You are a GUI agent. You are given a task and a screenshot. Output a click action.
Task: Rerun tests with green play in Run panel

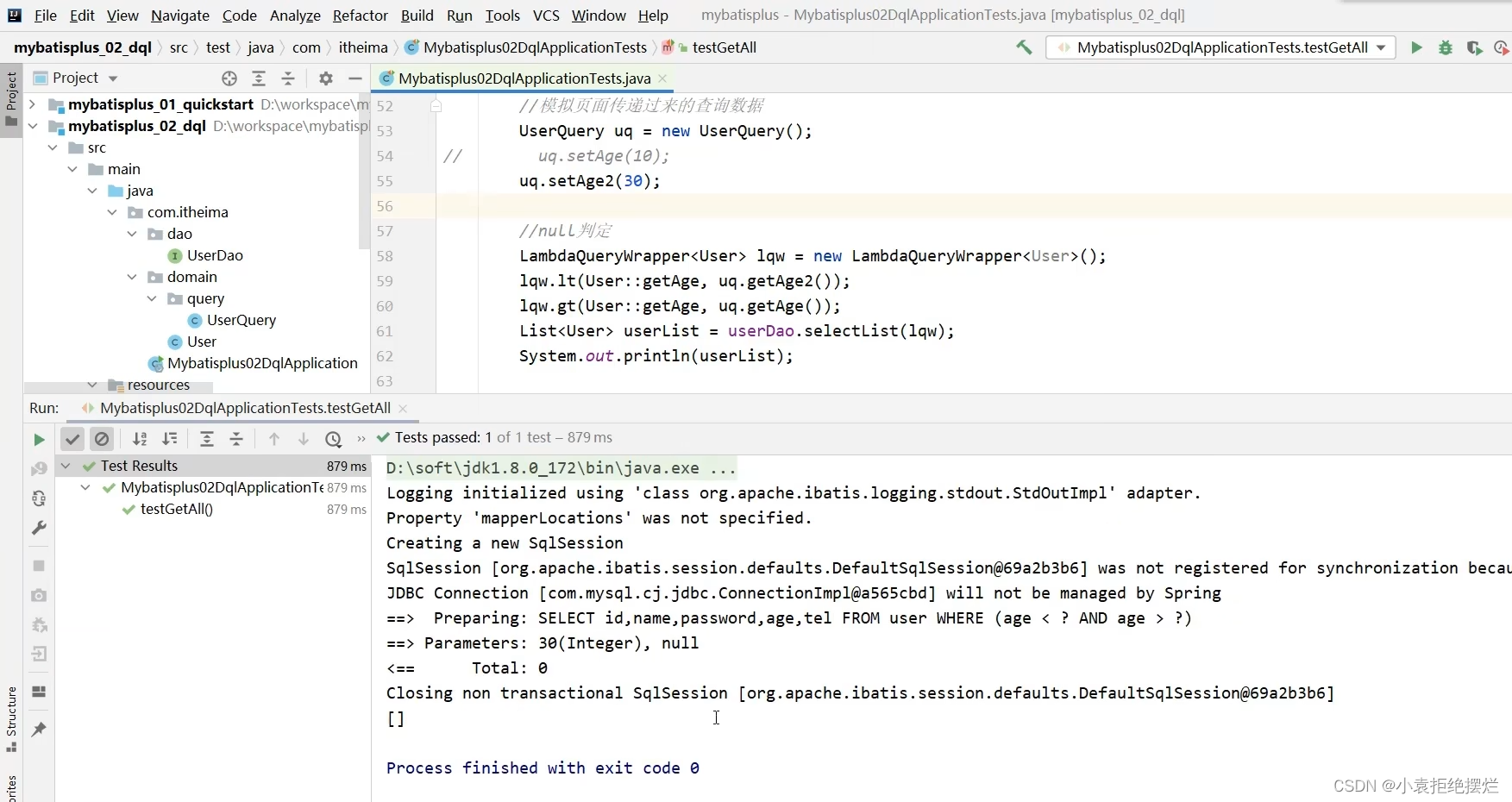[39, 439]
